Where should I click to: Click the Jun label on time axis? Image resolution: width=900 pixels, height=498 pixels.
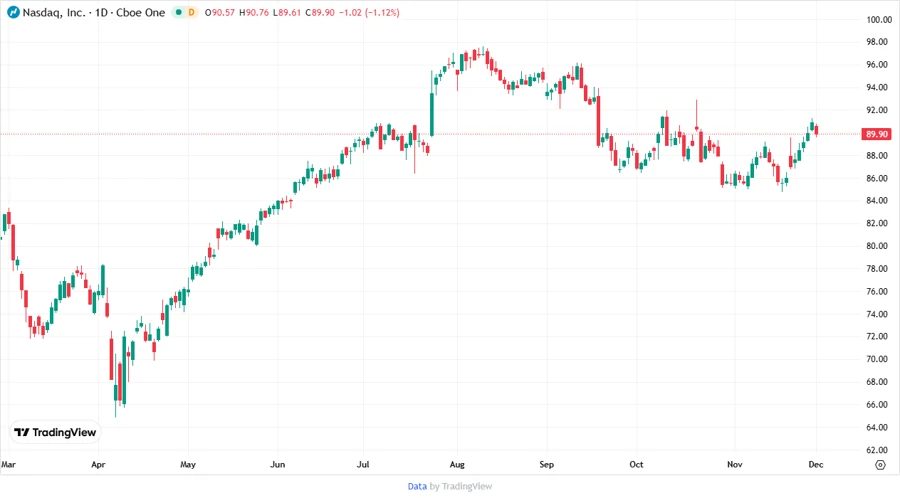[277, 464]
